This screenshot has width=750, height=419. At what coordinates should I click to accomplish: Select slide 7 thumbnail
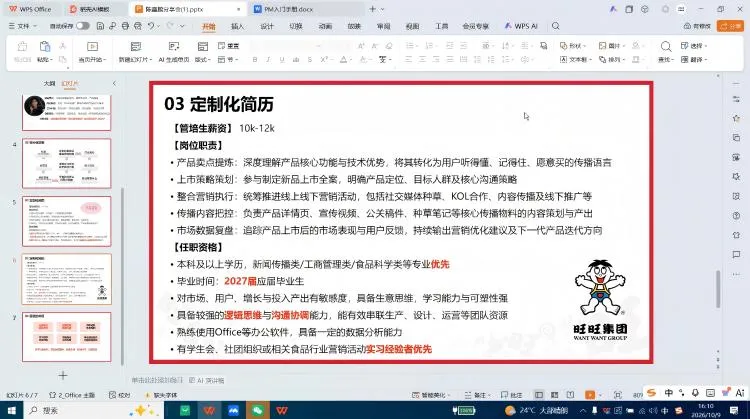(66, 337)
